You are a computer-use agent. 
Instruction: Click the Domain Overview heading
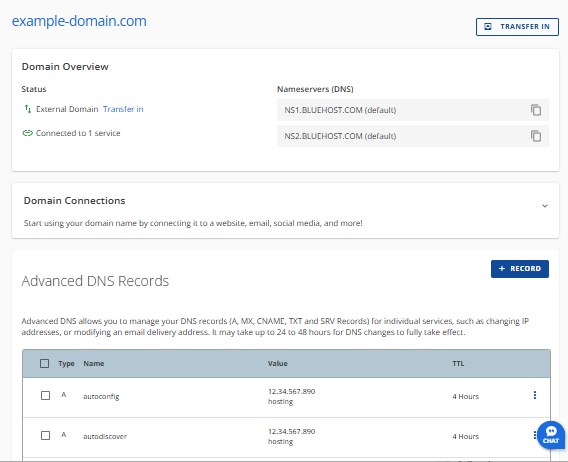65,67
